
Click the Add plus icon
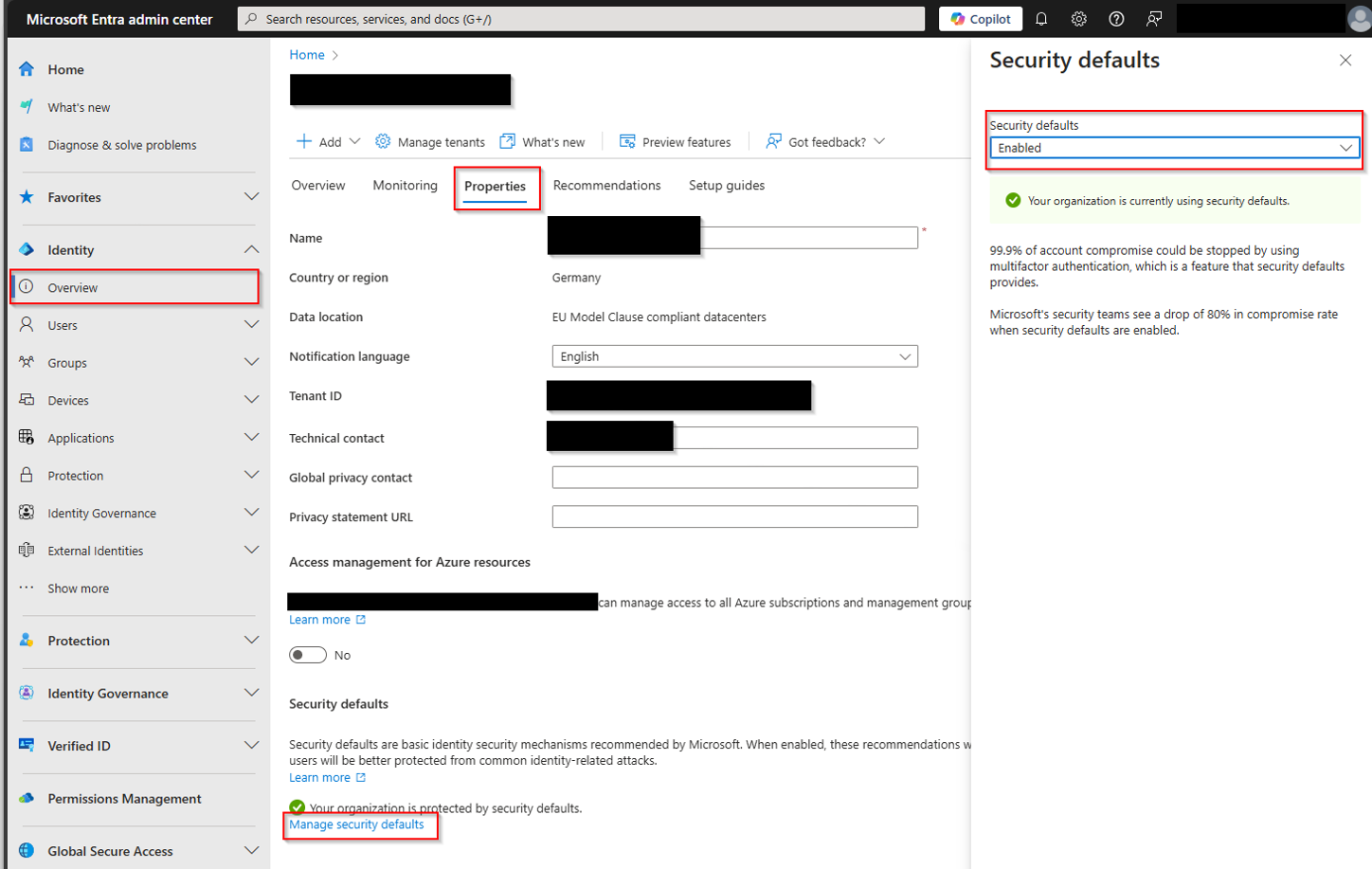304,141
